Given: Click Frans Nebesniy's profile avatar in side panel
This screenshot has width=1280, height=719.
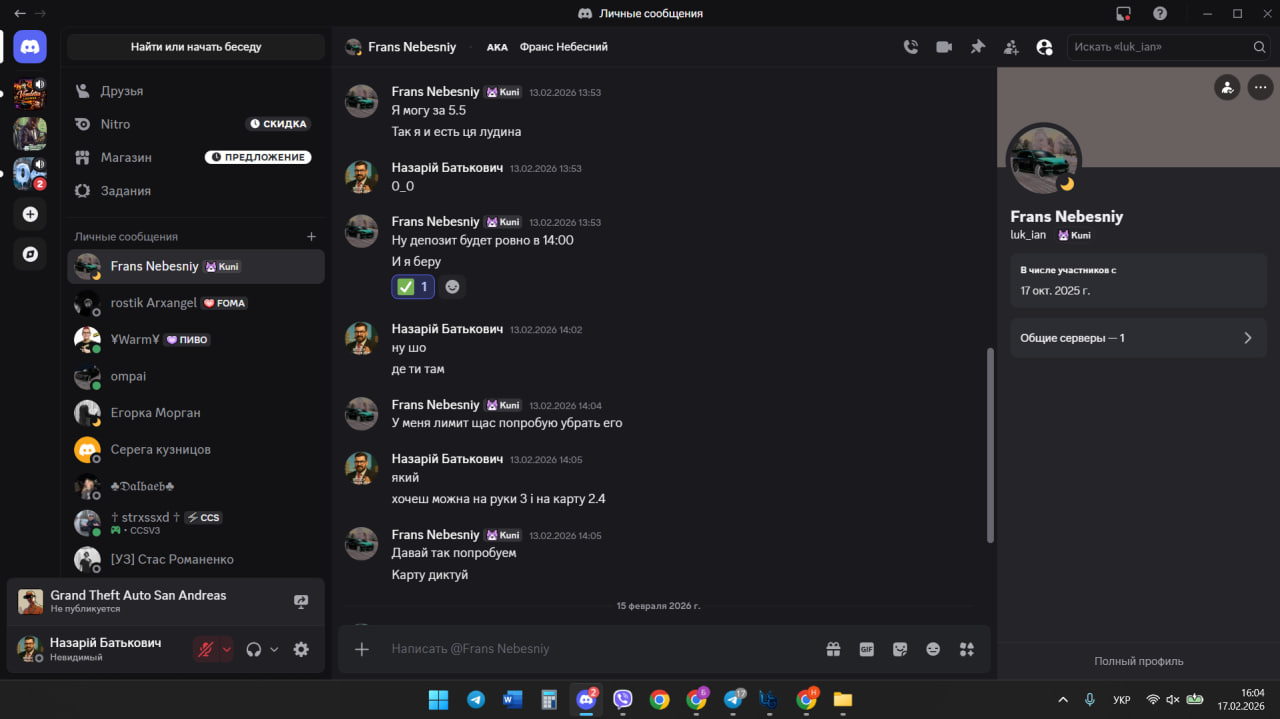Looking at the screenshot, I should [1043, 160].
